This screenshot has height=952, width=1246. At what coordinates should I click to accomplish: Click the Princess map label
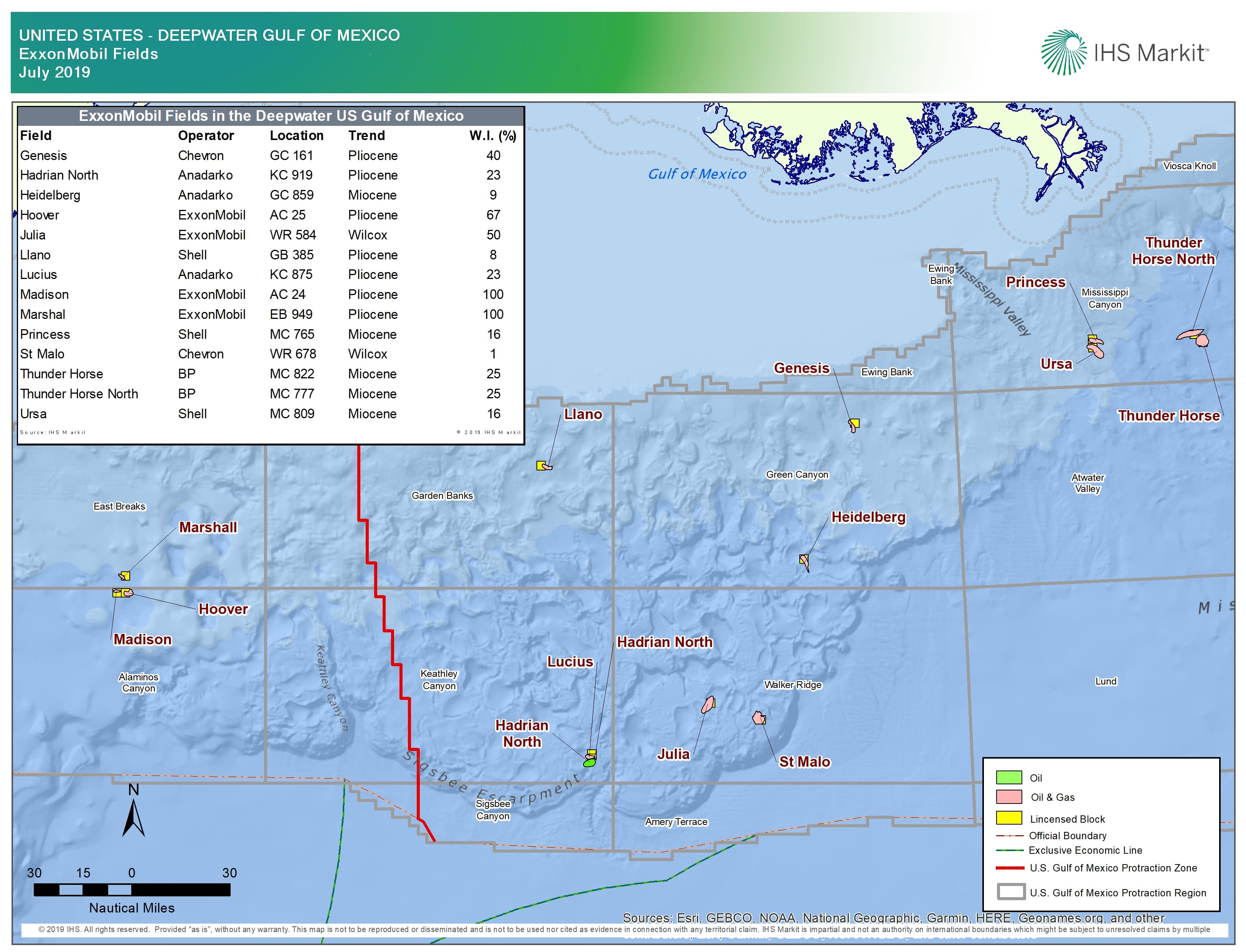(x=1036, y=282)
